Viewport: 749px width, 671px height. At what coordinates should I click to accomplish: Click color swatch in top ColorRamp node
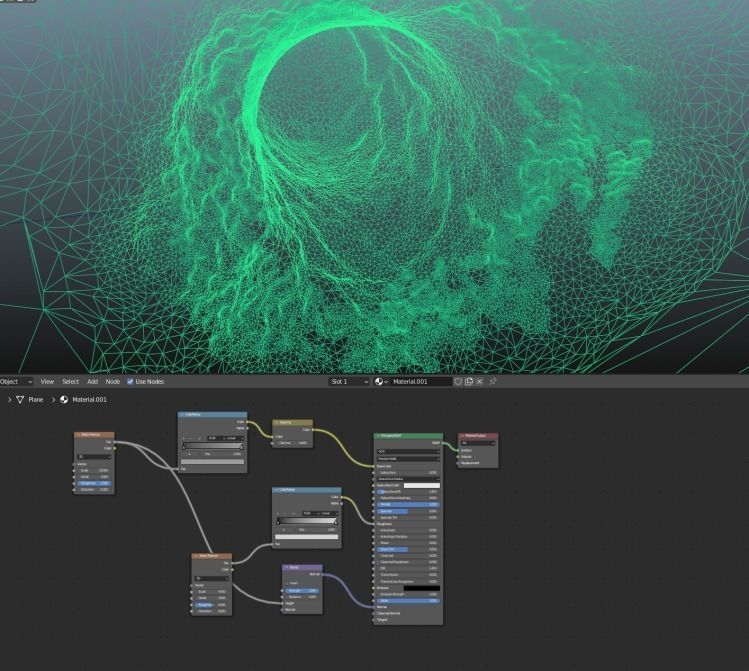213,462
